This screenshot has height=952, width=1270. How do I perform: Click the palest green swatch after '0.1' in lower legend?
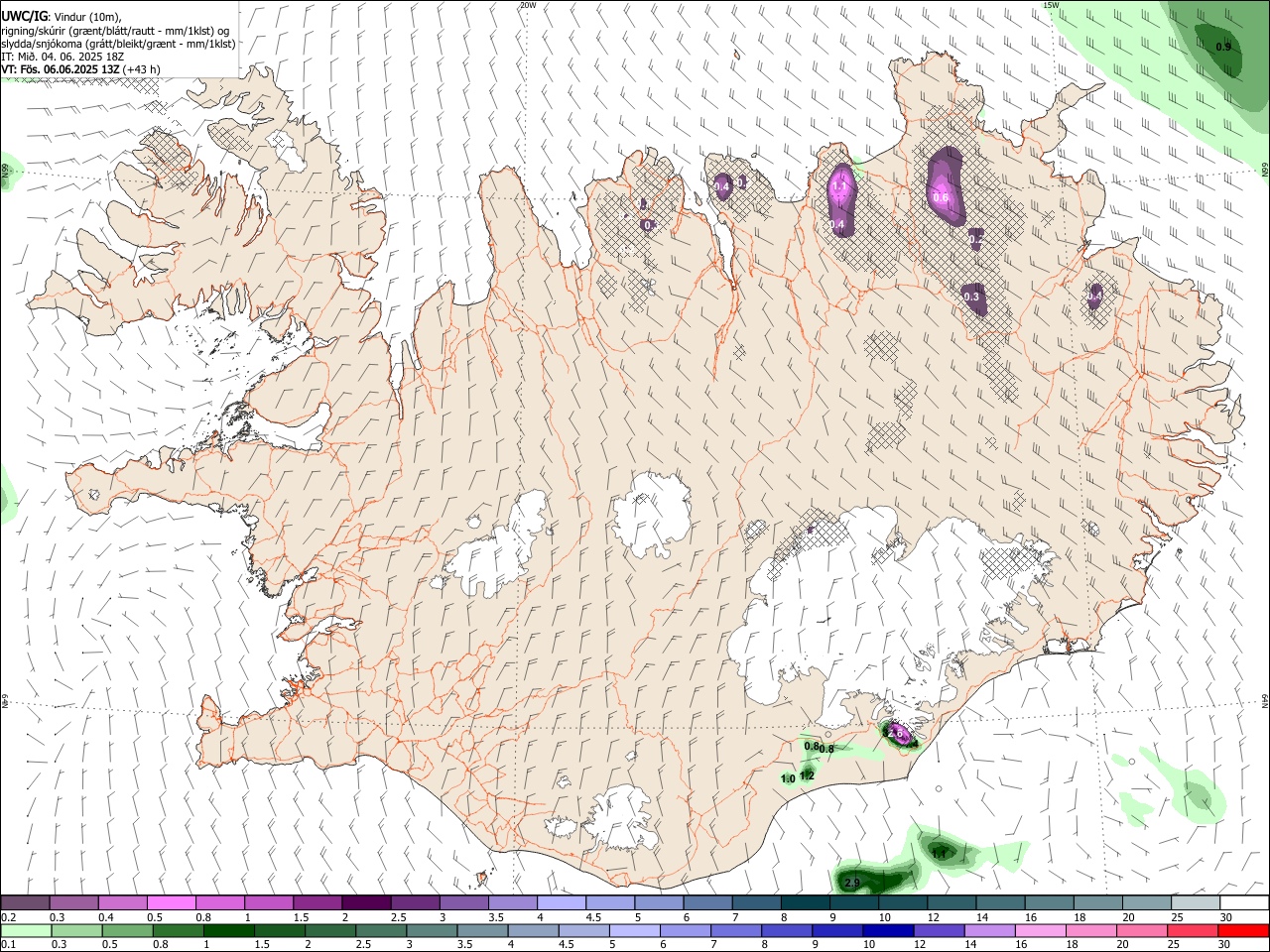point(26,931)
